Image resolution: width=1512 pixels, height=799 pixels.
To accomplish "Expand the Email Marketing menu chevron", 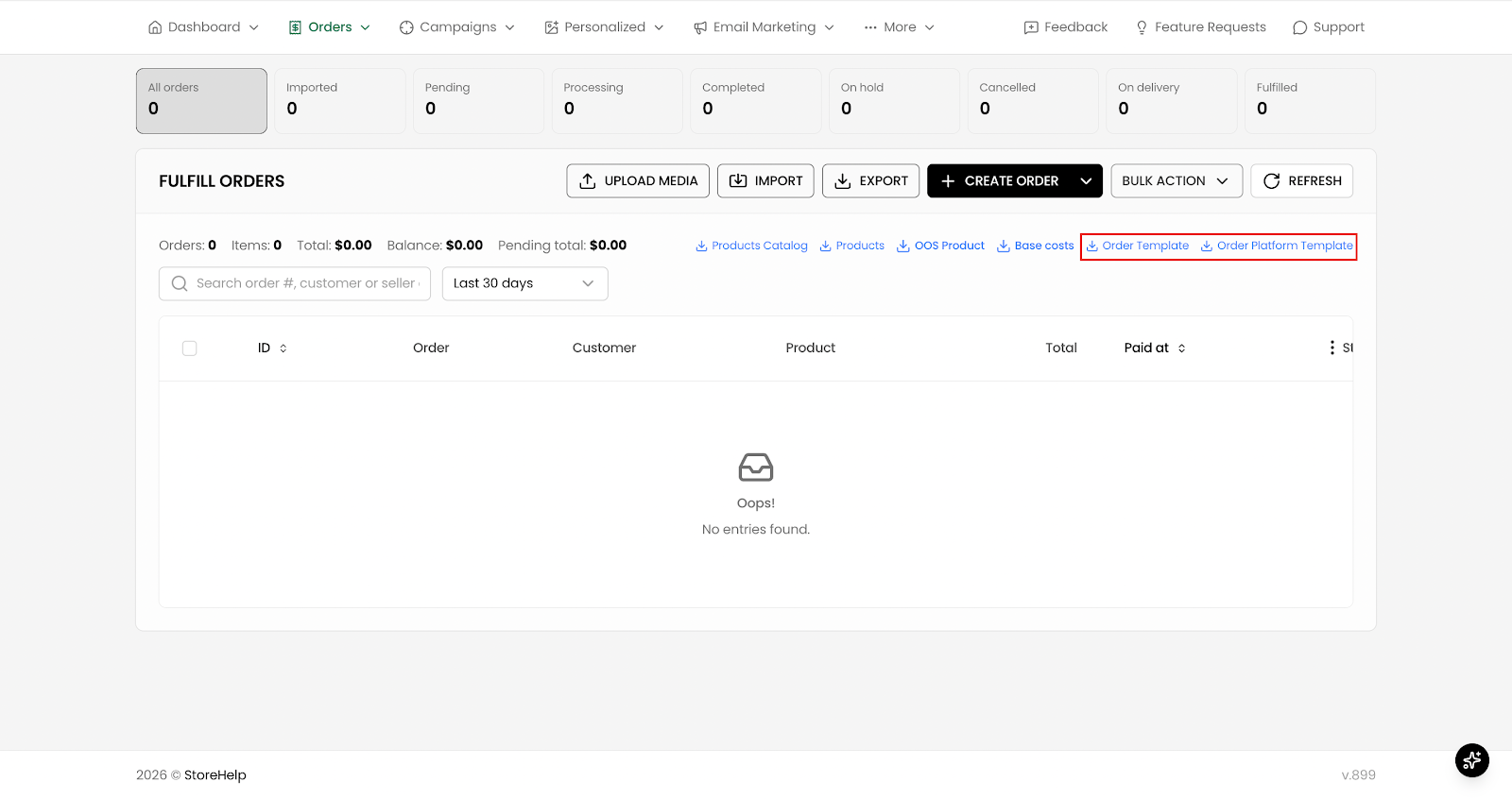I will tap(830, 27).
